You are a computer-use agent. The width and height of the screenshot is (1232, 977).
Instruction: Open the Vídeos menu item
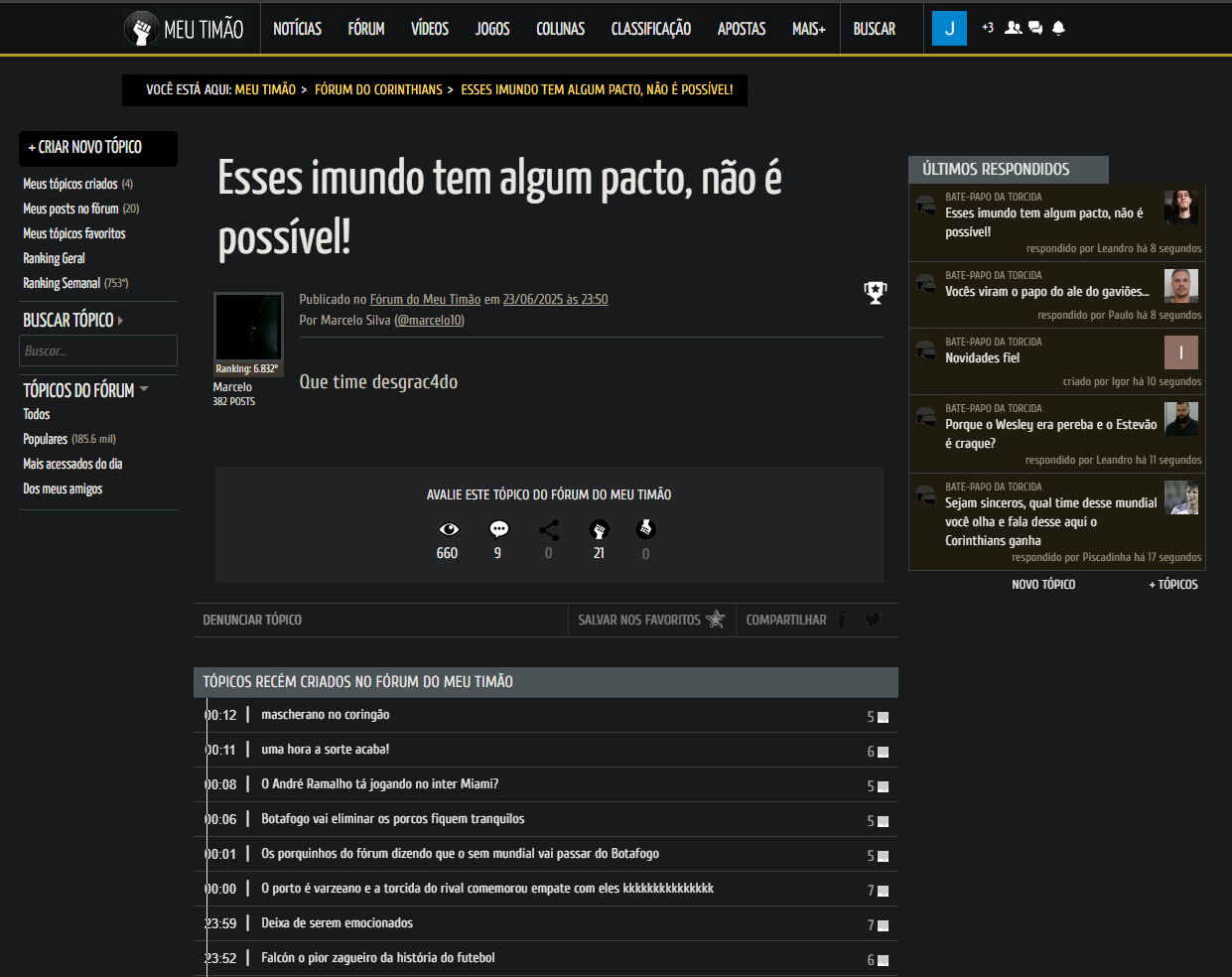[430, 29]
